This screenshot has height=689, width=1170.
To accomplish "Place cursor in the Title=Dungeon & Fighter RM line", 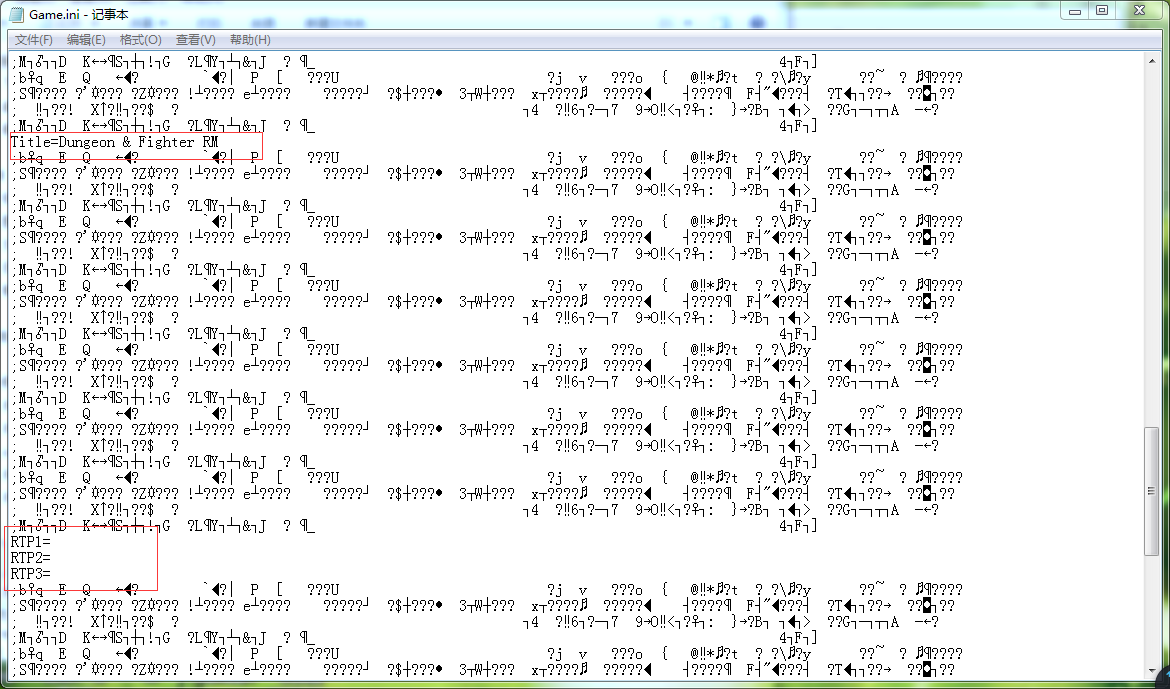I will [114, 142].
